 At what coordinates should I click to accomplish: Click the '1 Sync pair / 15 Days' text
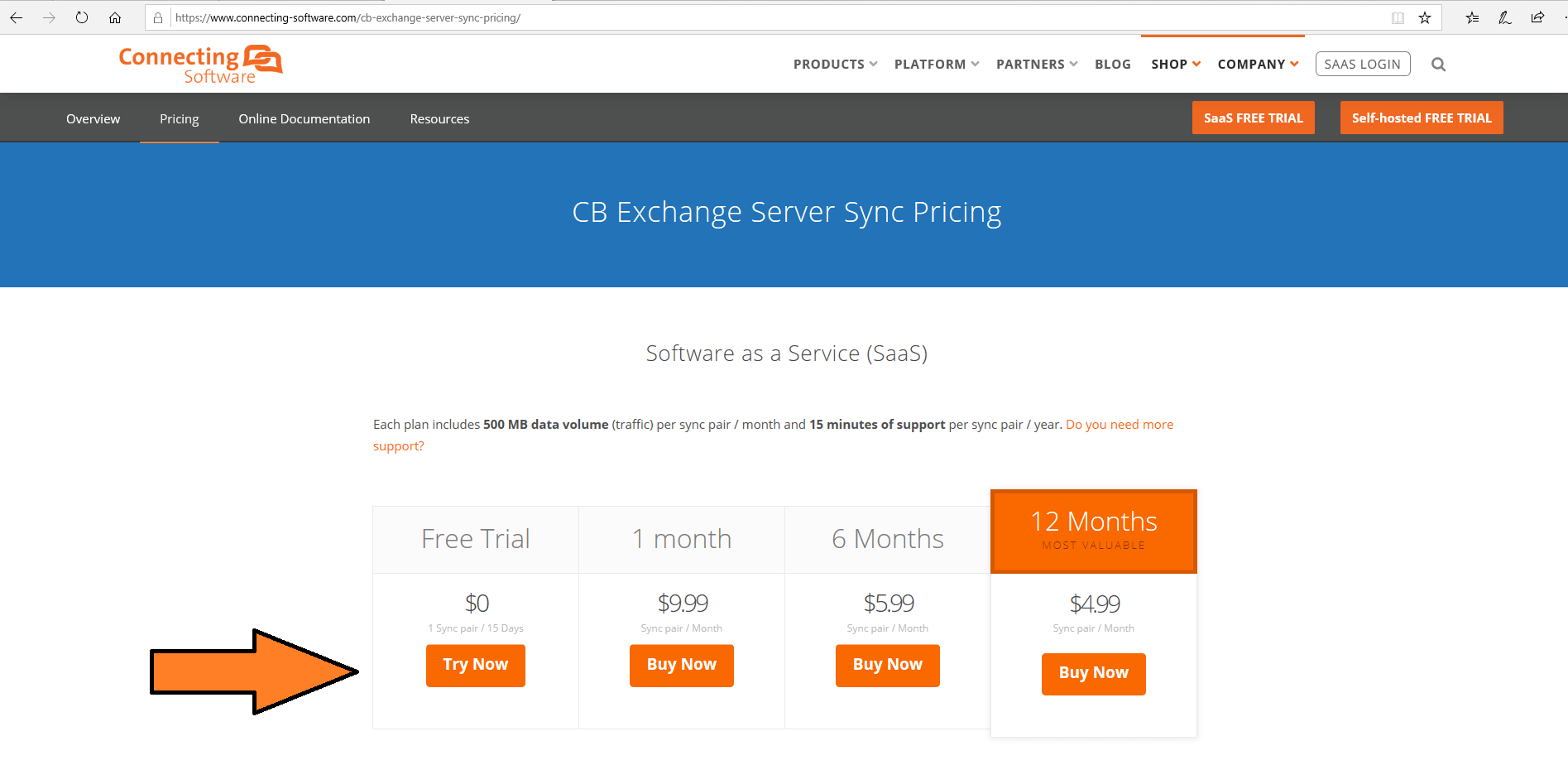pyautogui.click(x=476, y=628)
